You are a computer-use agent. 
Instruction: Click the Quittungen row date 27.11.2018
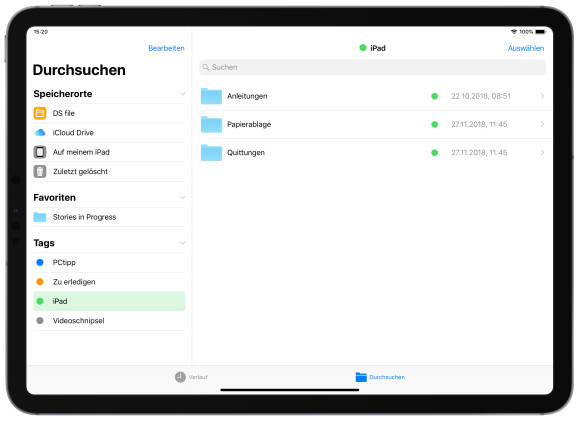[479, 152]
